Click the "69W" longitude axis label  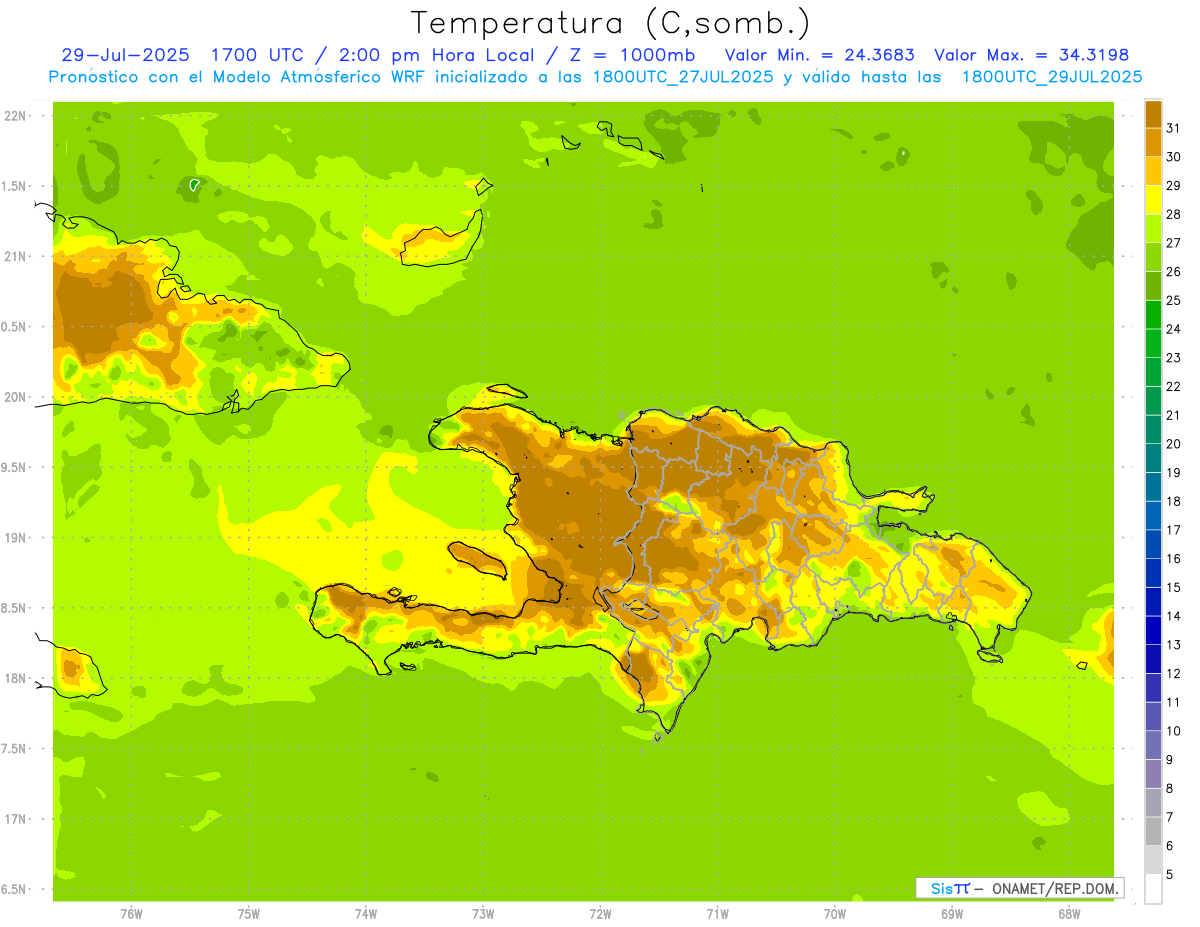tap(952, 913)
